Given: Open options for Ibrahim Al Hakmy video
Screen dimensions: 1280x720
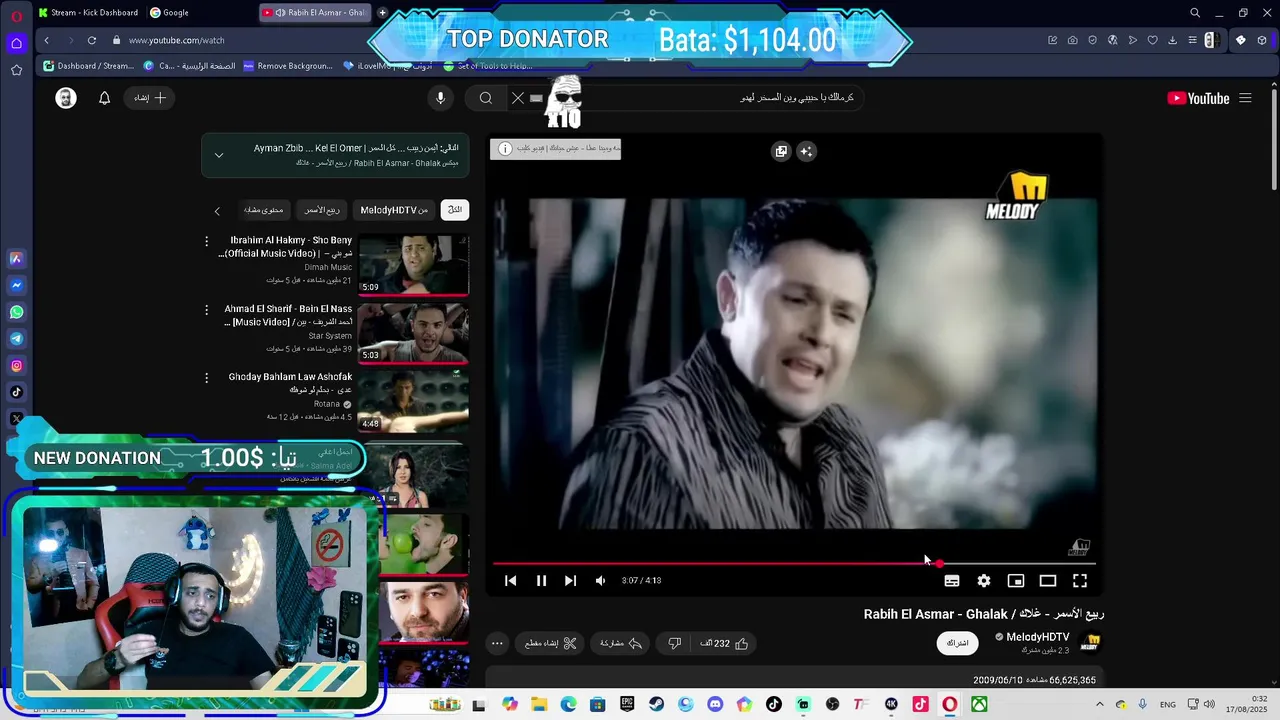Looking at the screenshot, I should click(207, 241).
